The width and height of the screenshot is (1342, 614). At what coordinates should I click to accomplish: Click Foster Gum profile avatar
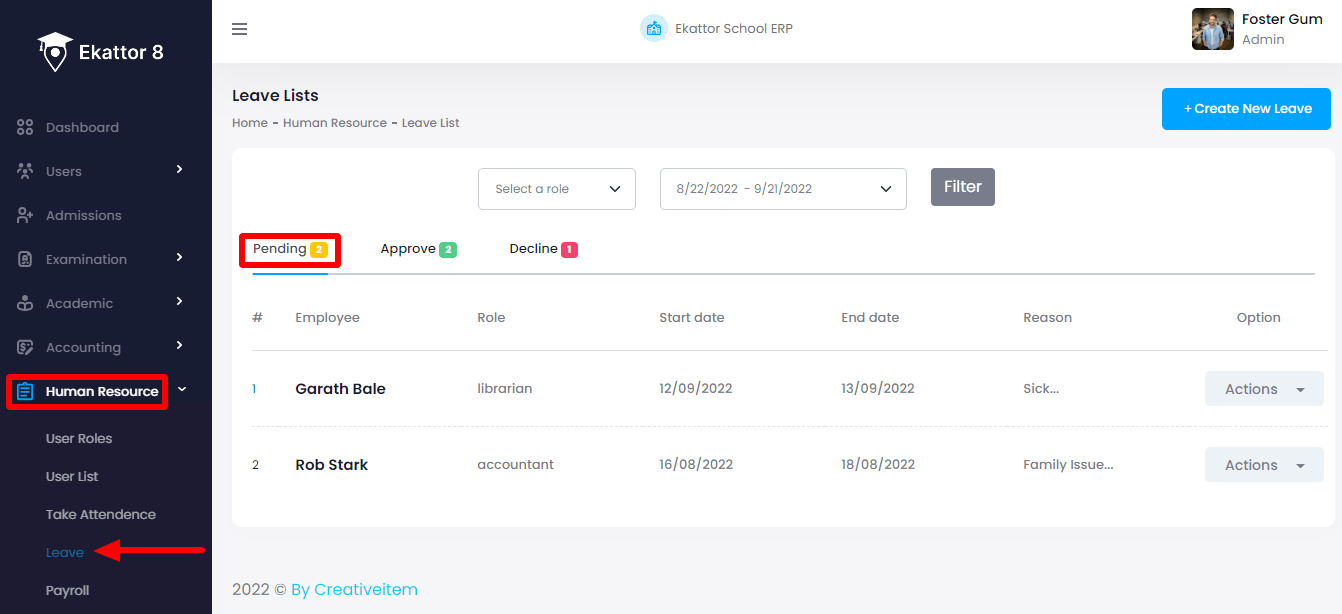tap(1212, 29)
